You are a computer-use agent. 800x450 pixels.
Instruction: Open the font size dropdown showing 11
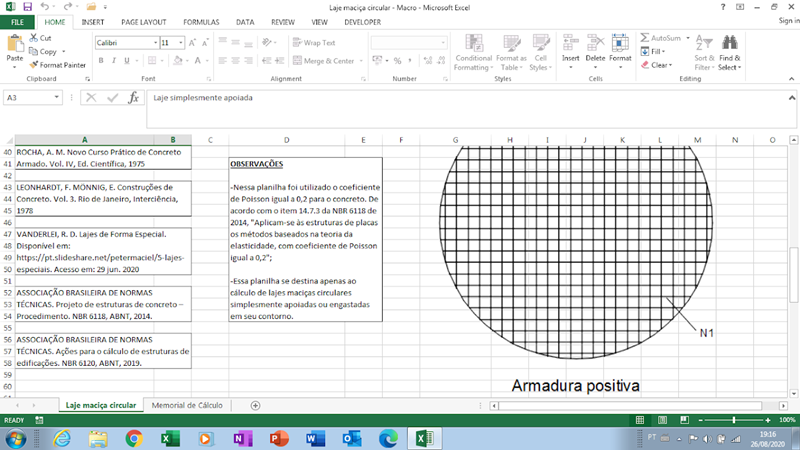[x=181, y=43]
